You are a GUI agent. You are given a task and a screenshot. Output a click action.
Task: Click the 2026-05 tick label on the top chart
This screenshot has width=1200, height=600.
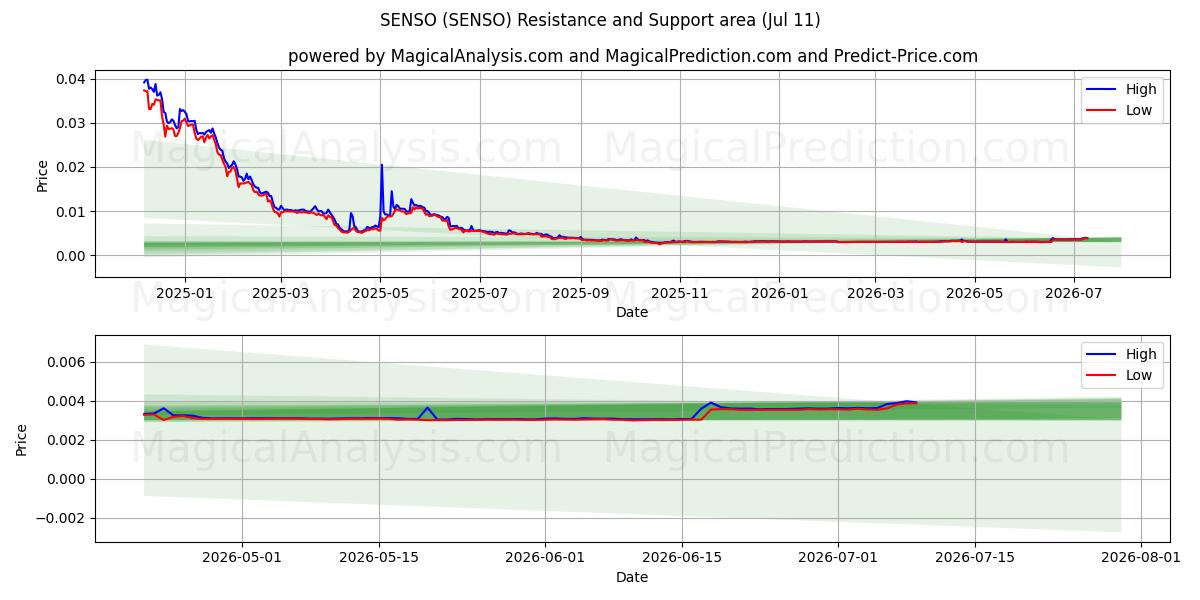click(x=975, y=293)
